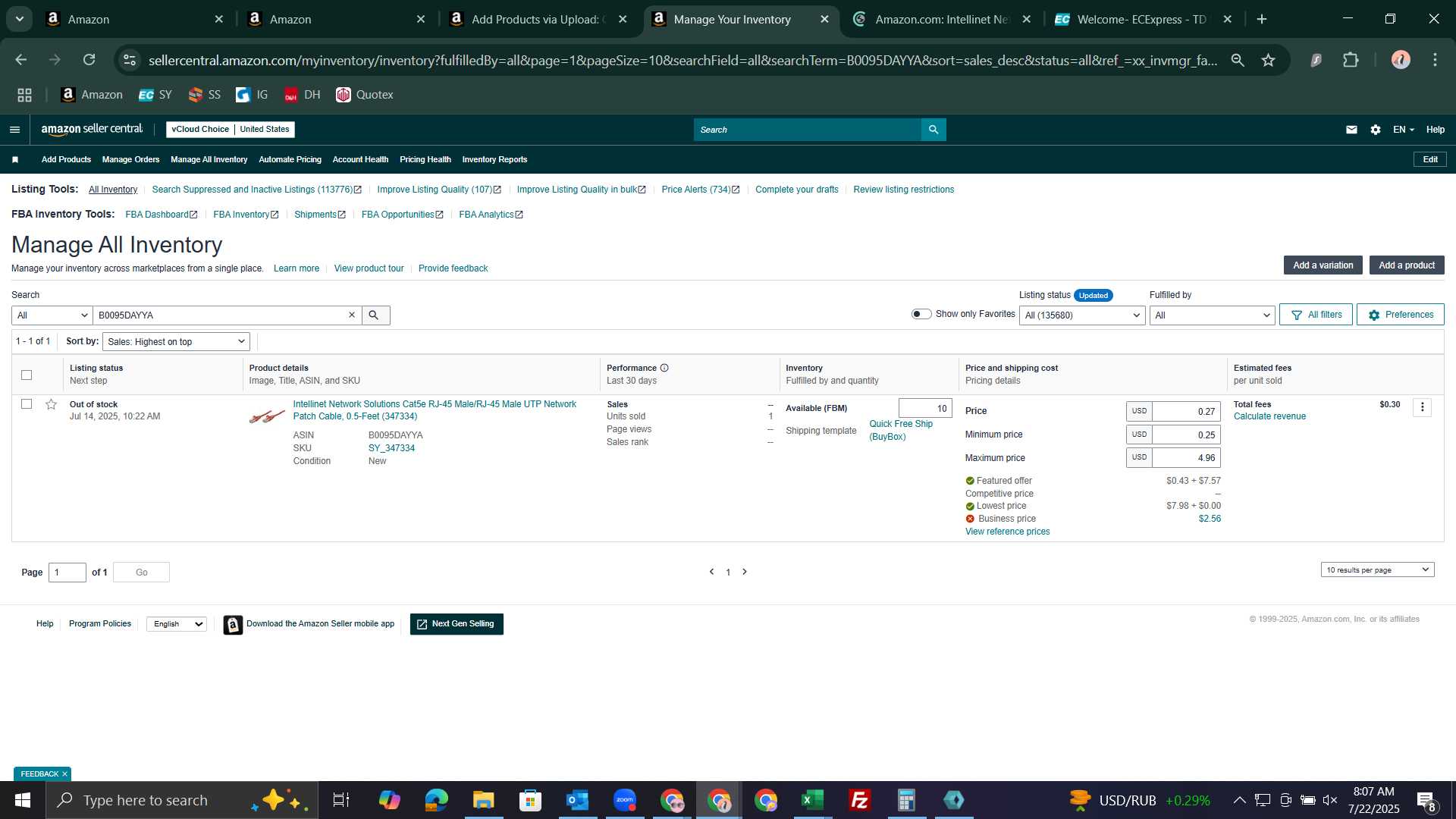Viewport: 1456px width, 819px height.
Task: Click the Edit button in the navigation bar
Action: [1430, 160]
